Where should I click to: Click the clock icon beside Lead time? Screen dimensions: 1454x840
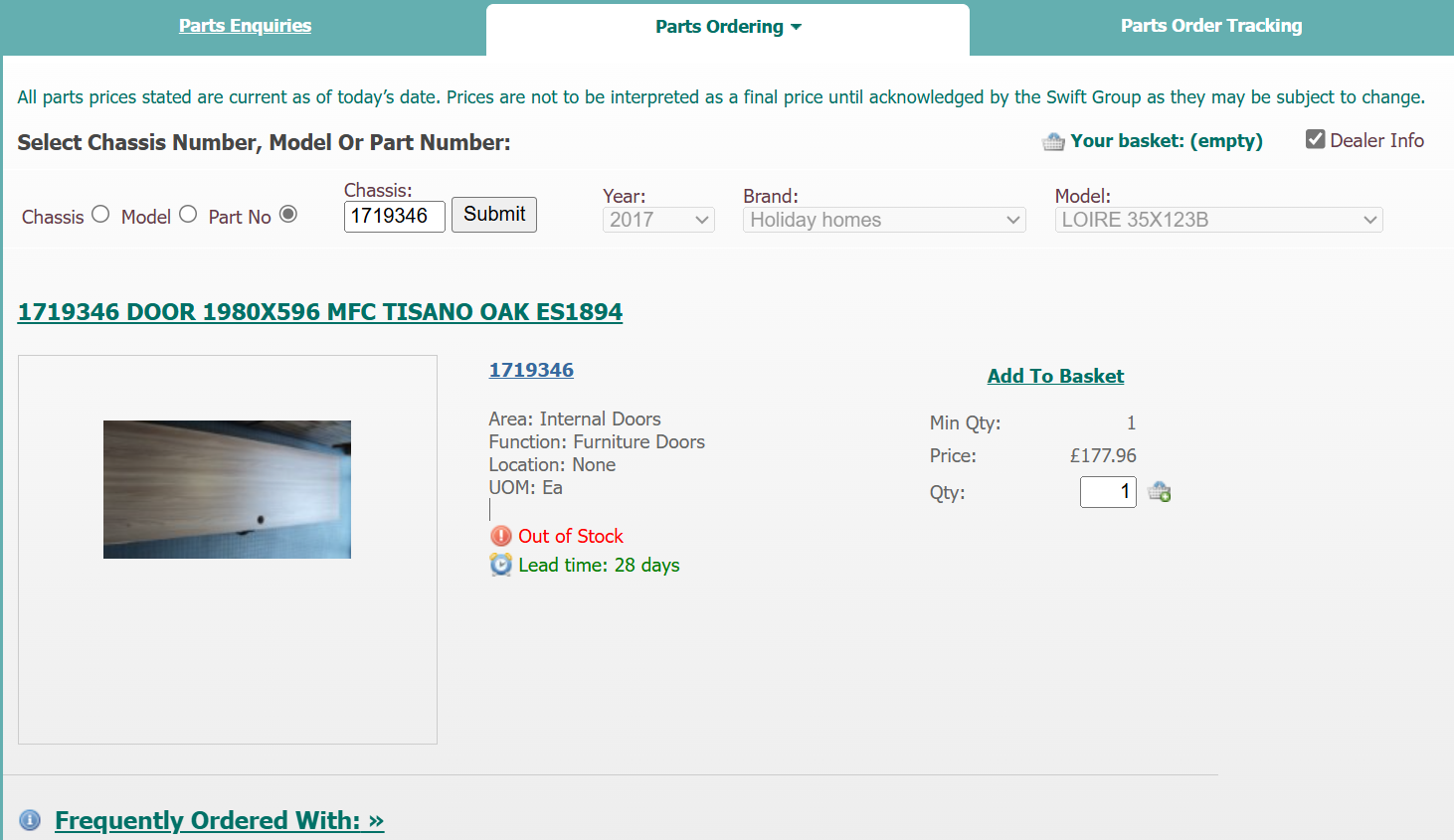coord(501,565)
